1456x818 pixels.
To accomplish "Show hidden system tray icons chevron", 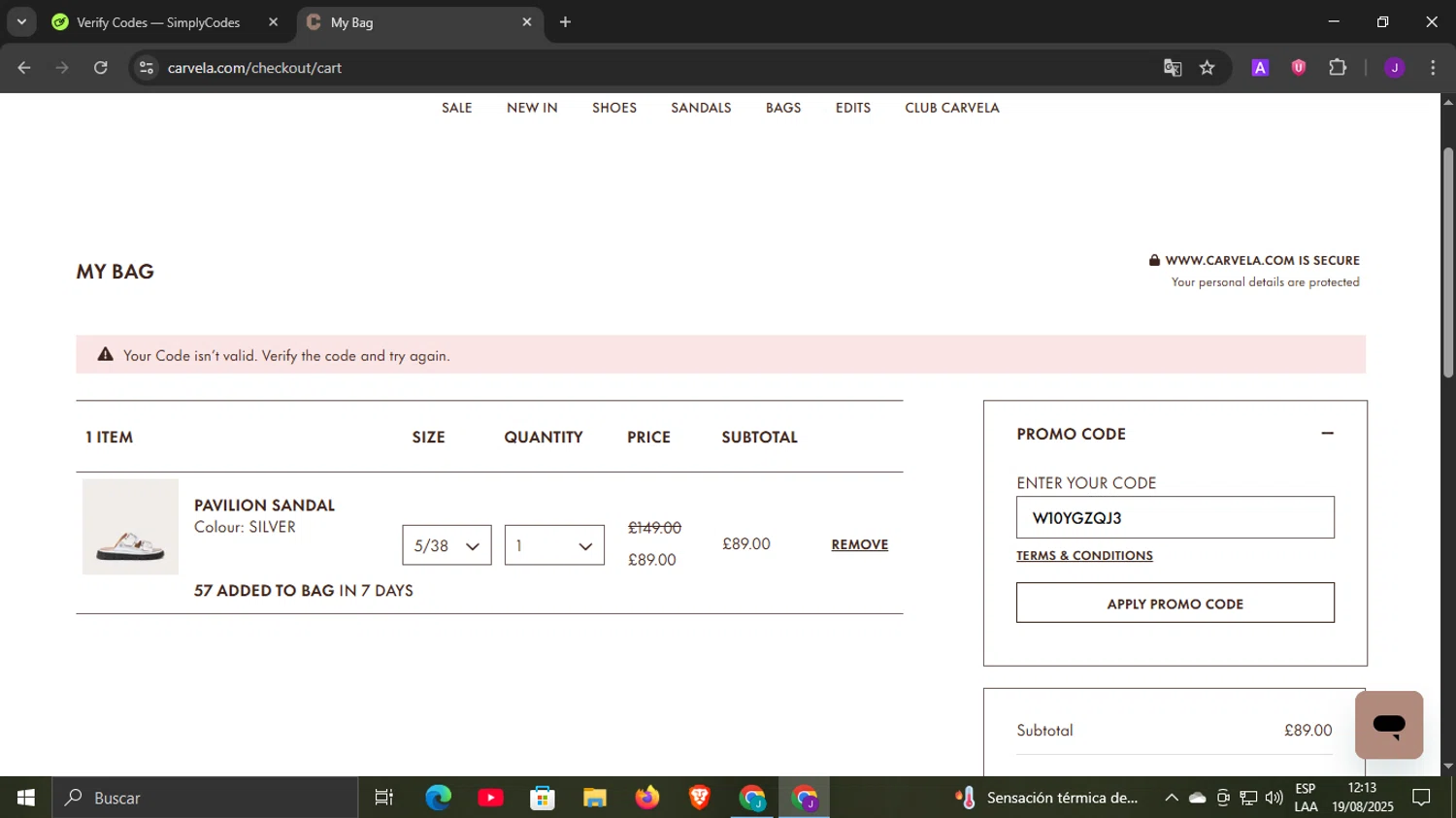I will tap(1172, 798).
